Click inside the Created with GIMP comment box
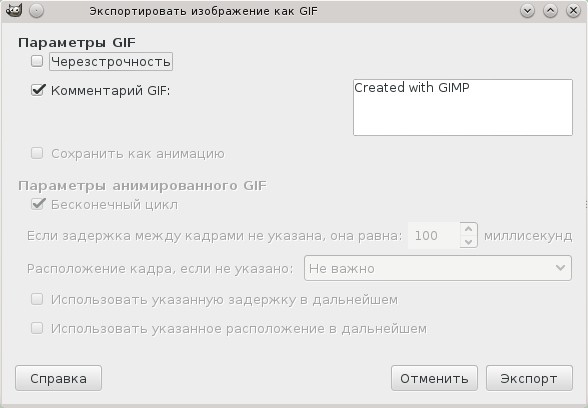Image resolution: width=588 pixels, height=408 pixels. click(463, 107)
